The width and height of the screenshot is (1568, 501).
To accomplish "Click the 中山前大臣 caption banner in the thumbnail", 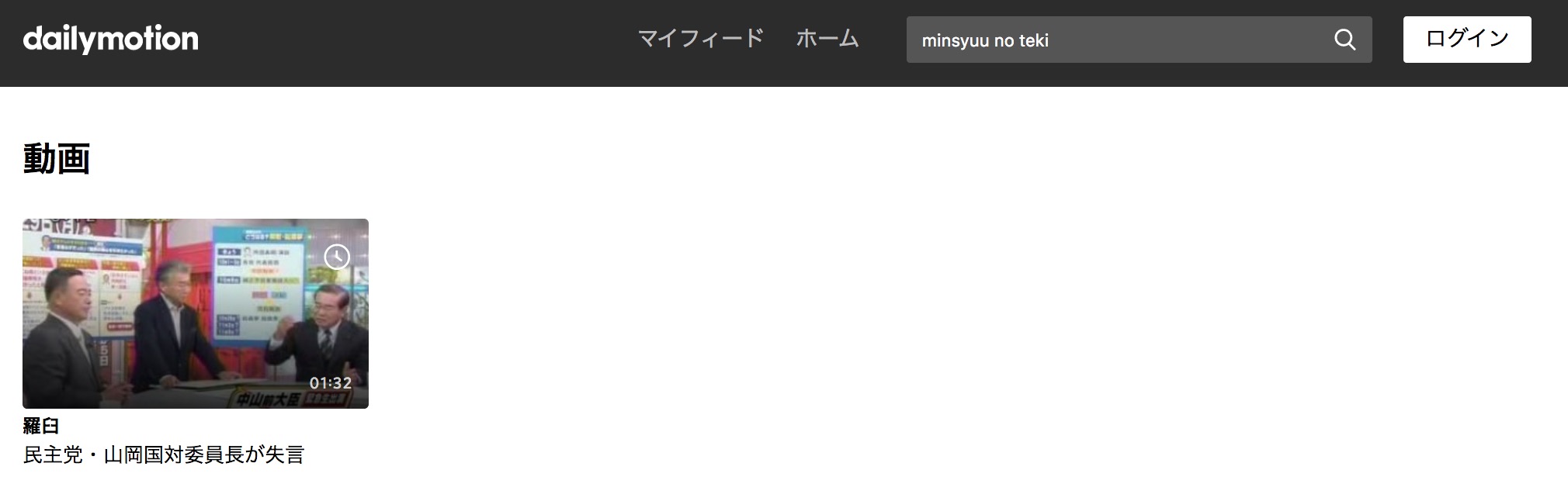I will [x=291, y=399].
